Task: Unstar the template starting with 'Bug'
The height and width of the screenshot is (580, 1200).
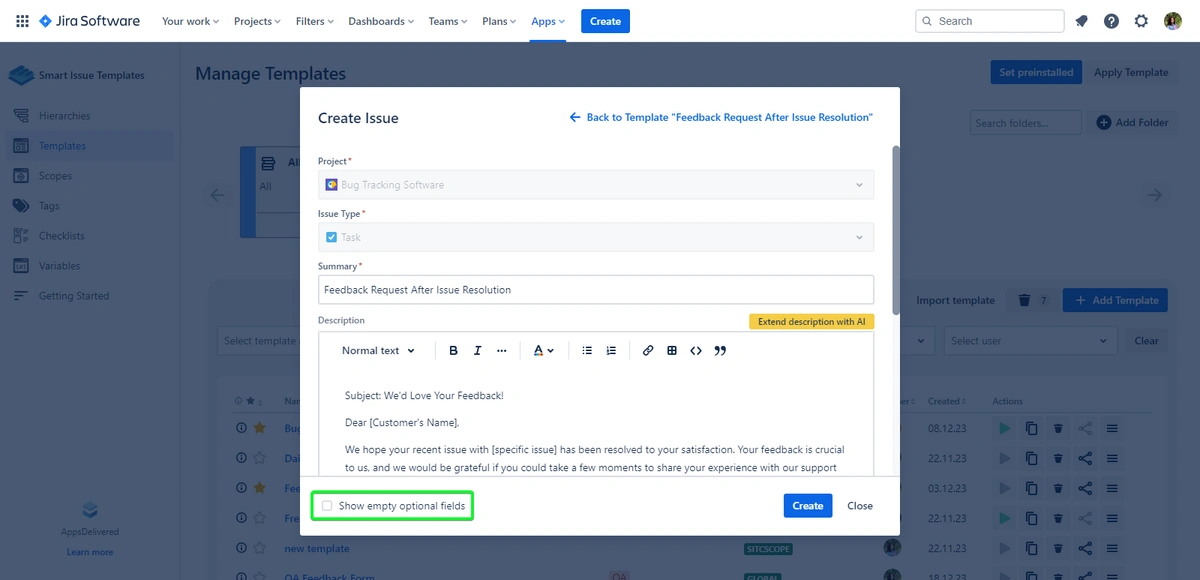Action: point(259,428)
